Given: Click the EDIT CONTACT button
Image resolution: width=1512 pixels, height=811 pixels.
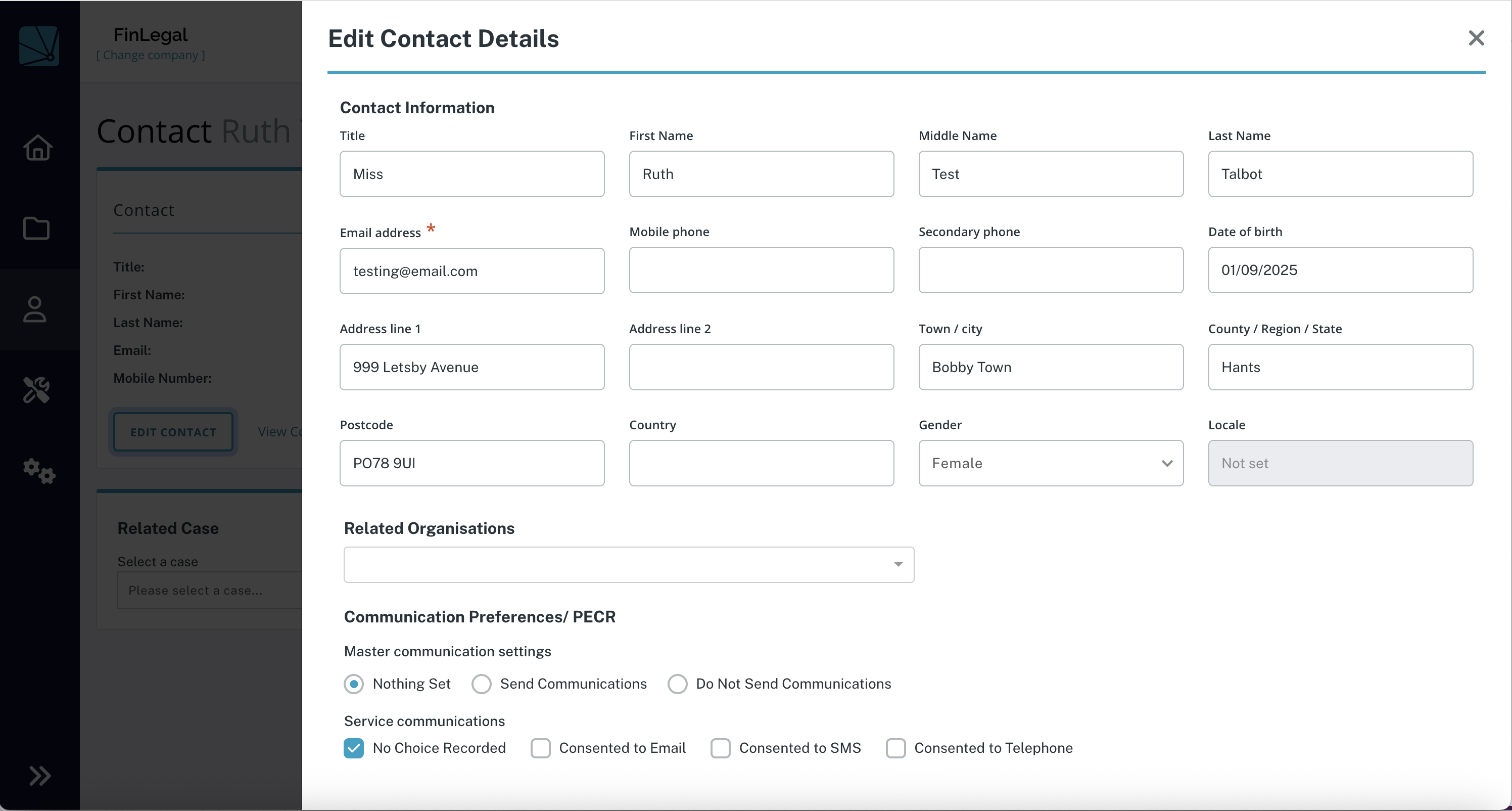Looking at the screenshot, I should (x=172, y=432).
